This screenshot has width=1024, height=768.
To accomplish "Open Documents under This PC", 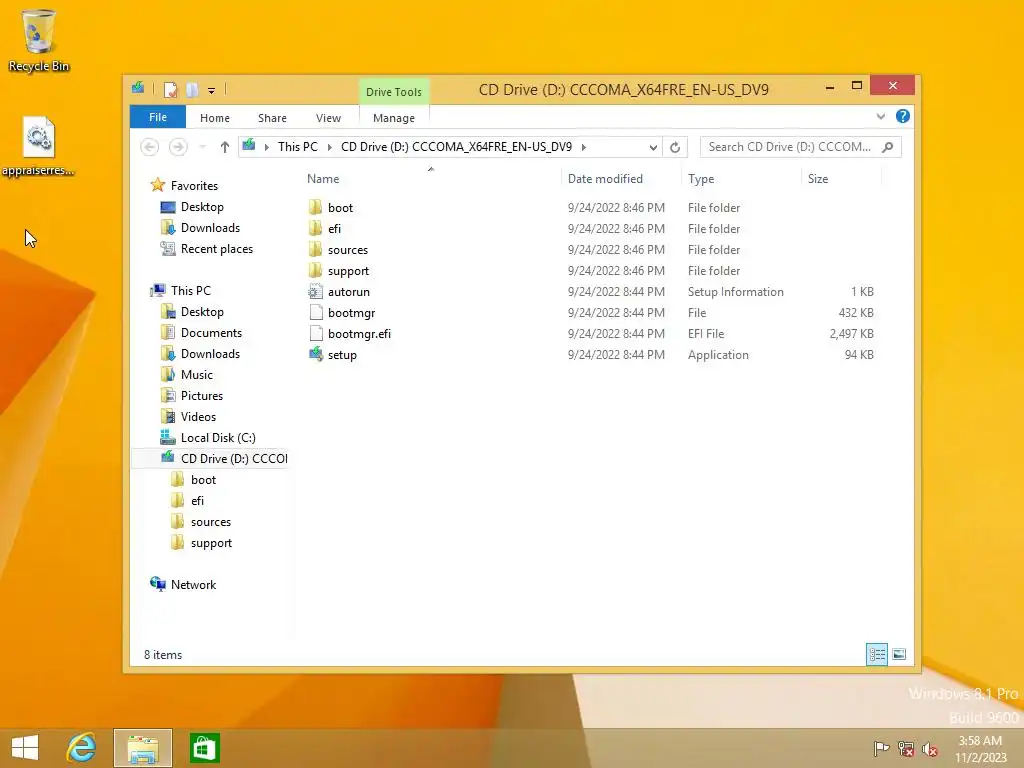I will (x=211, y=333).
